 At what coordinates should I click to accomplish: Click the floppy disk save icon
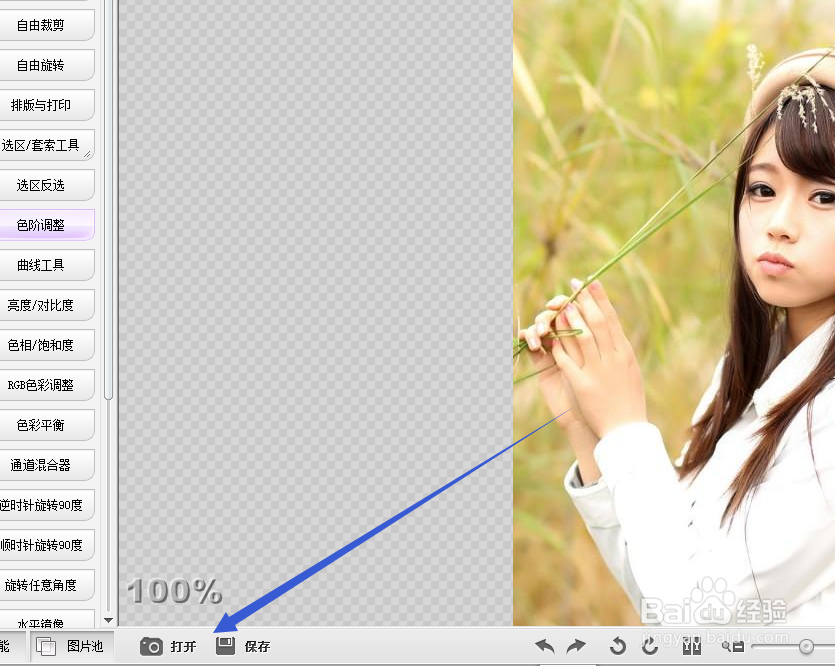[225, 646]
